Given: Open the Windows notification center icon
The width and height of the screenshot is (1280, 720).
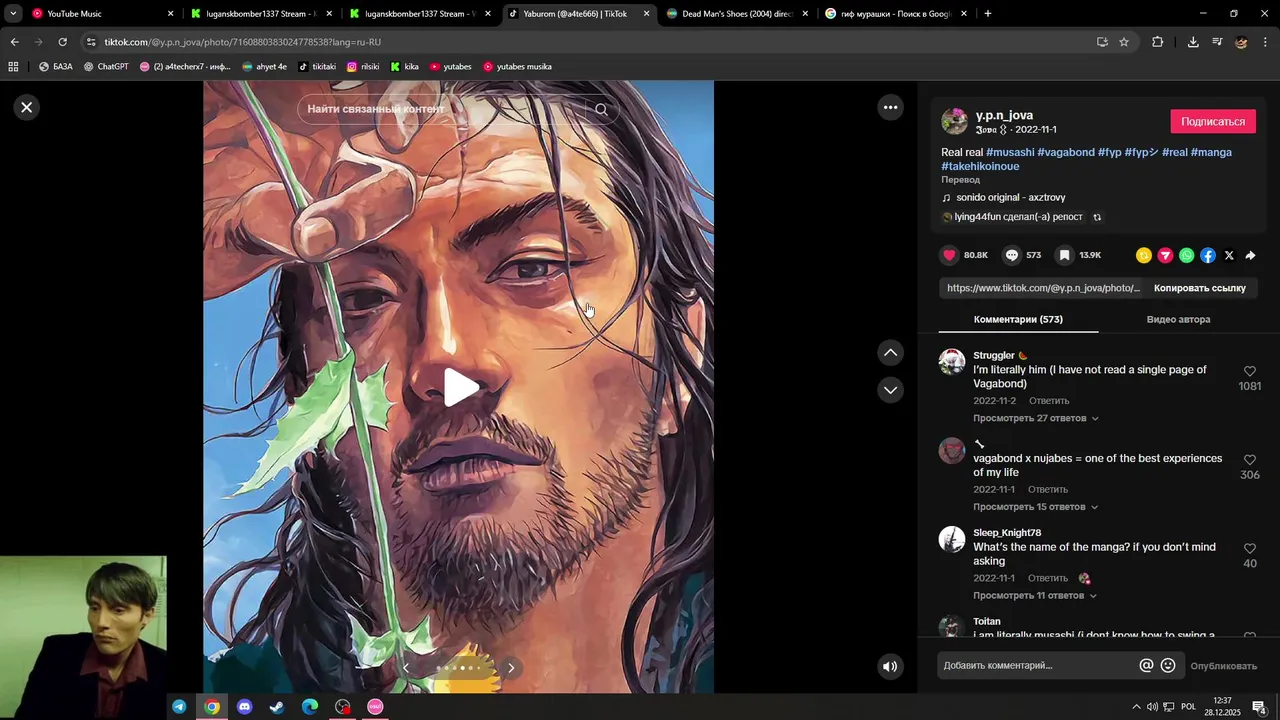Looking at the screenshot, I should coord(1260,707).
